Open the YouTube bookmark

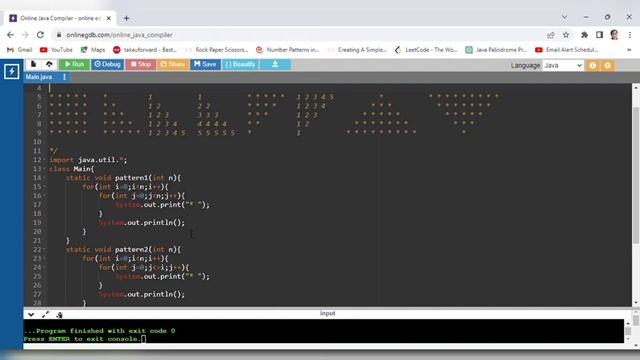[x=56, y=50]
